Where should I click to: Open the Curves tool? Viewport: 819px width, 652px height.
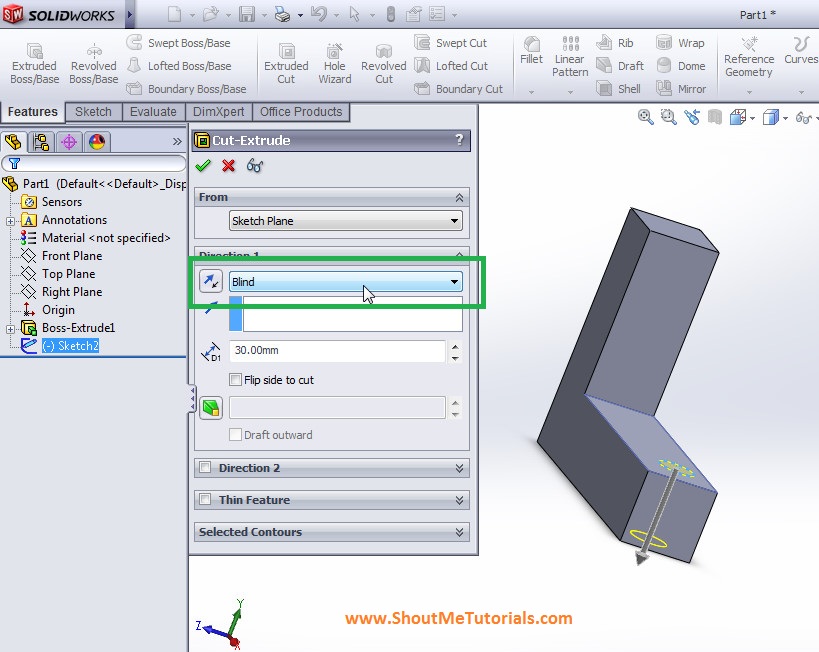coord(801,51)
